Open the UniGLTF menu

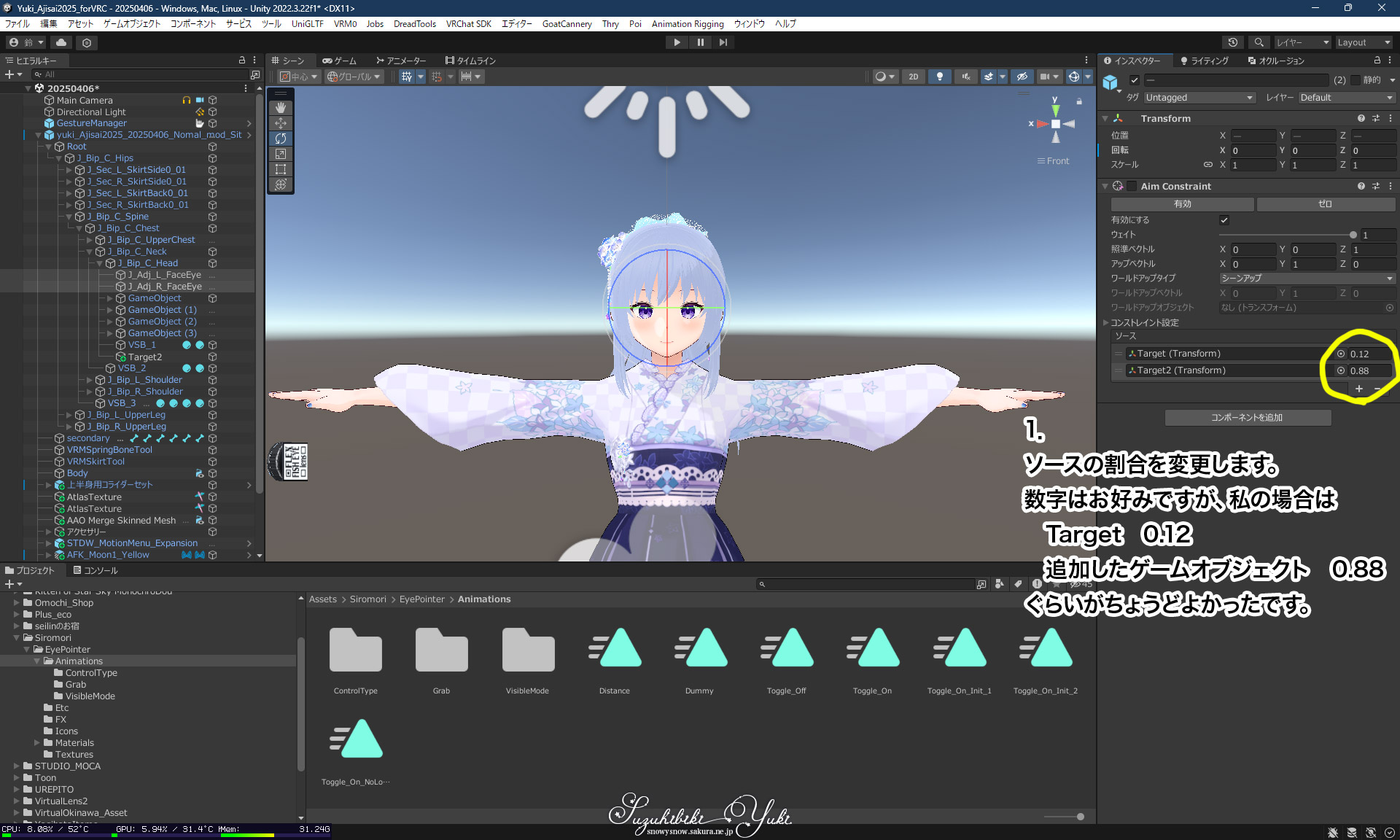(x=307, y=24)
